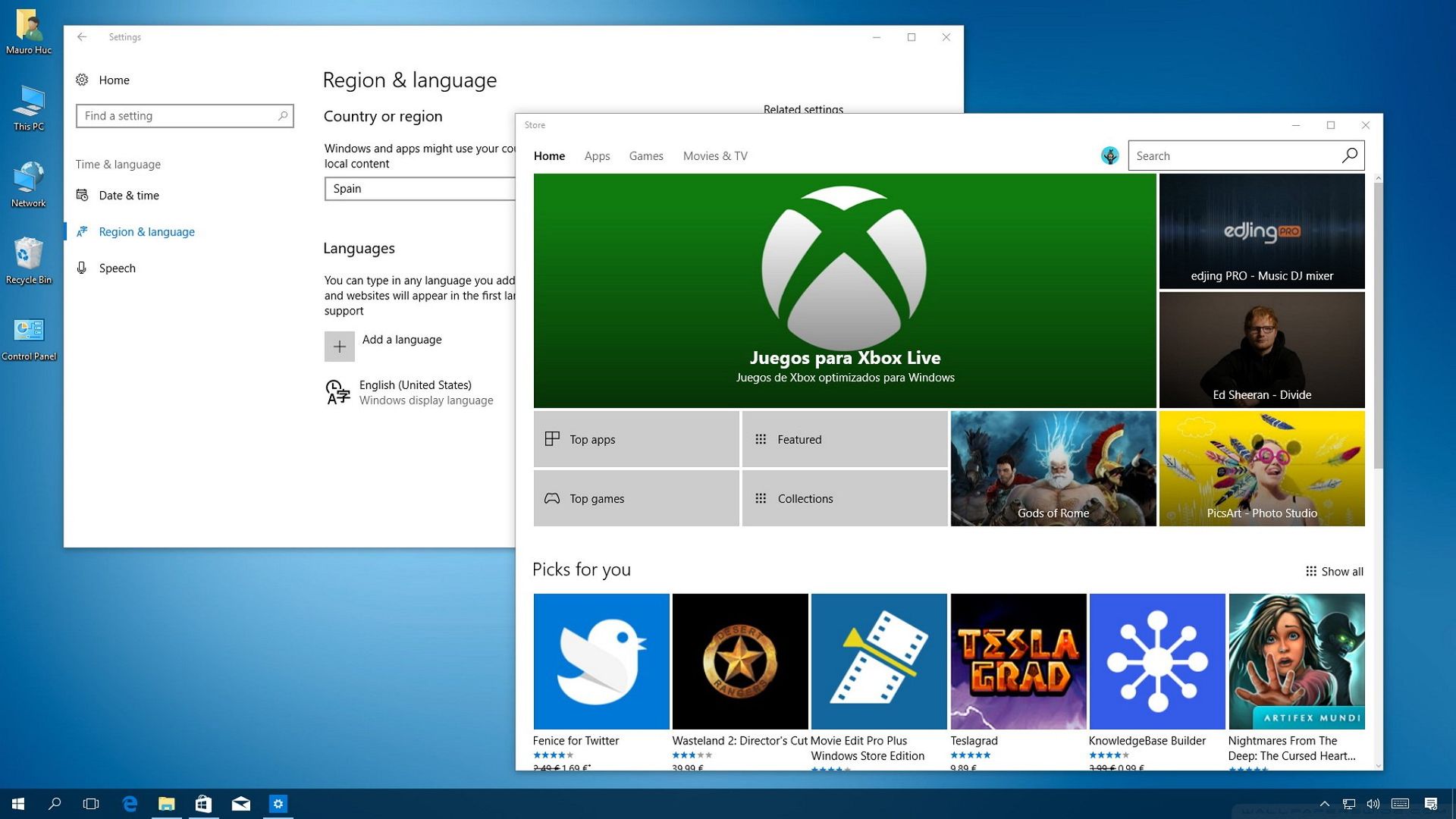Open the Movies & TV section
This screenshot has width=1456, height=819.
coord(714,155)
